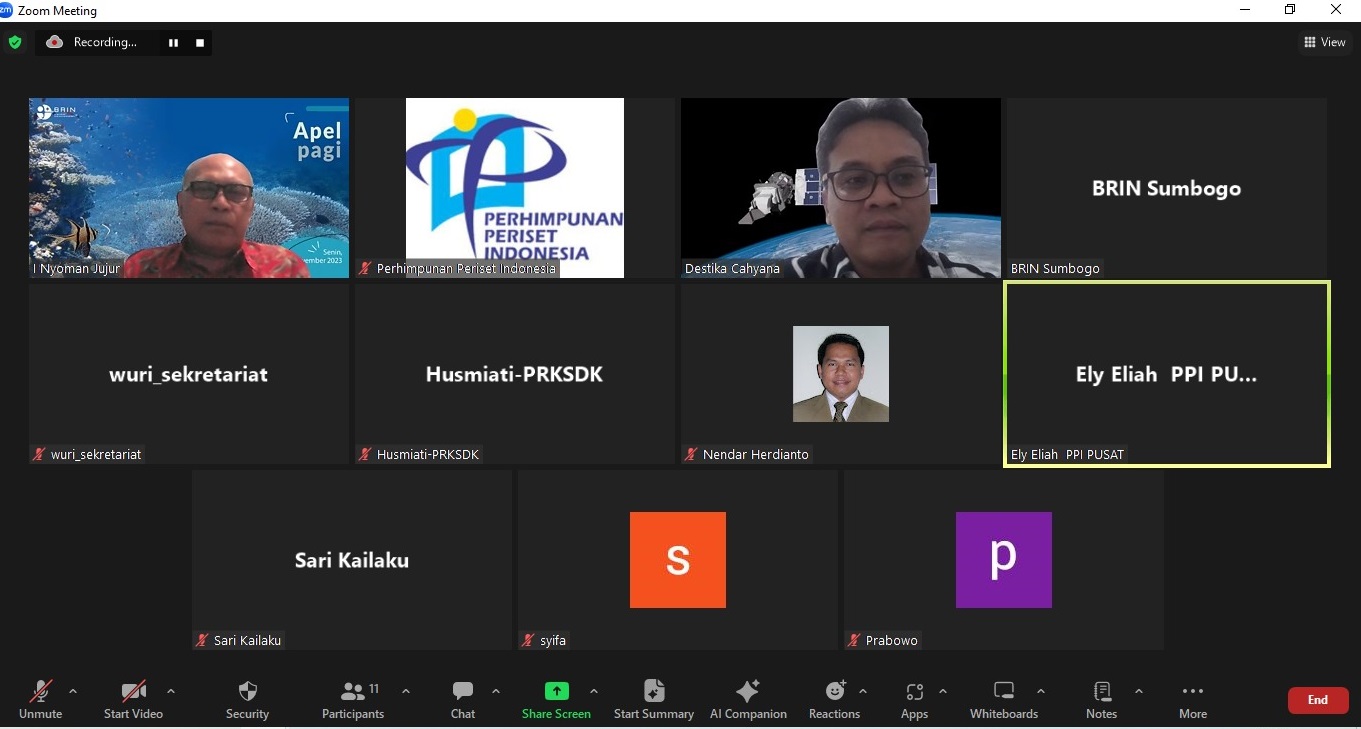Click Nendar Herdianto's profile photo
Viewport: 1361px width, 729px height.
[x=841, y=374]
